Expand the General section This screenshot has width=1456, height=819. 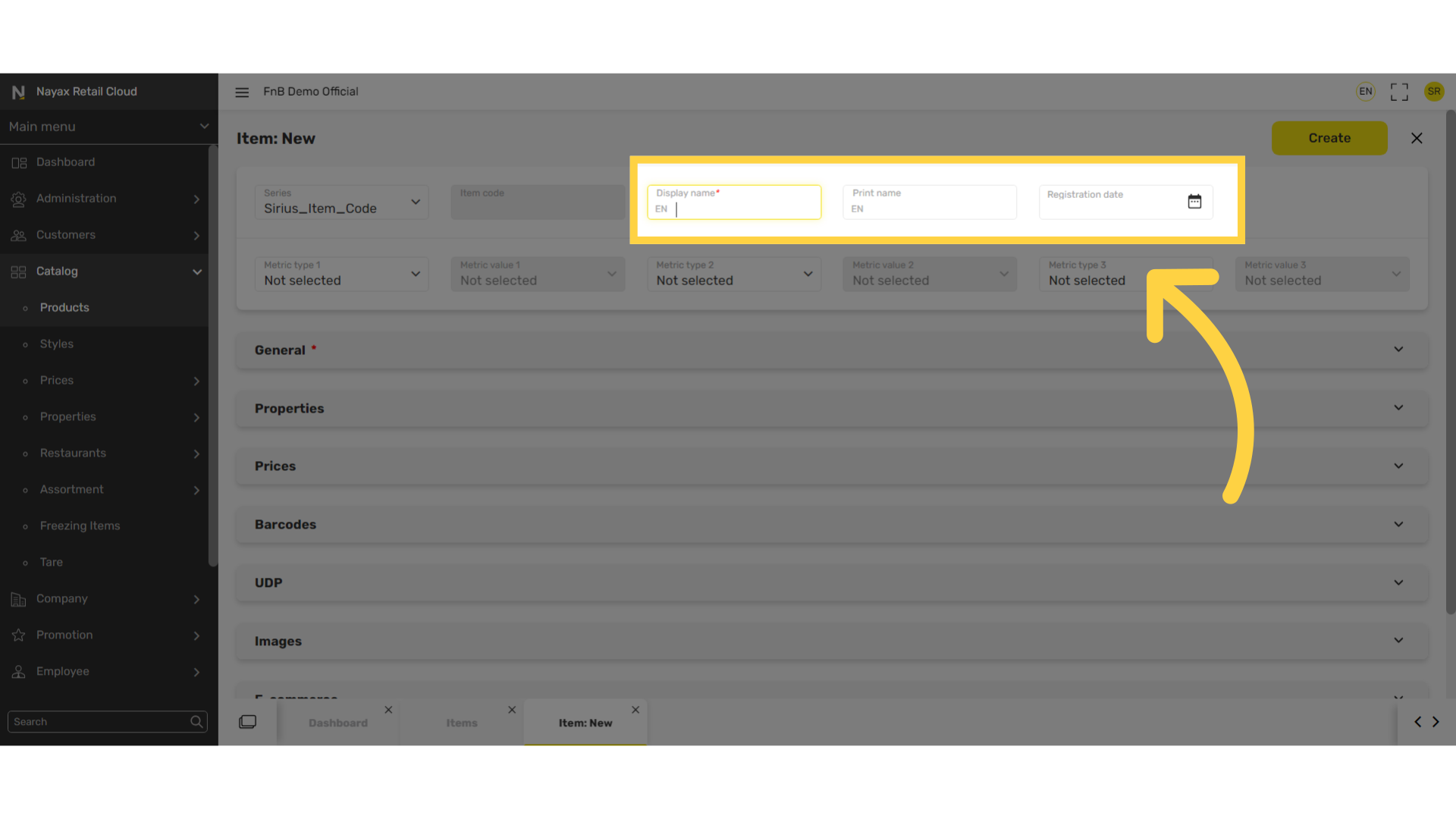click(x=832, y=350)
